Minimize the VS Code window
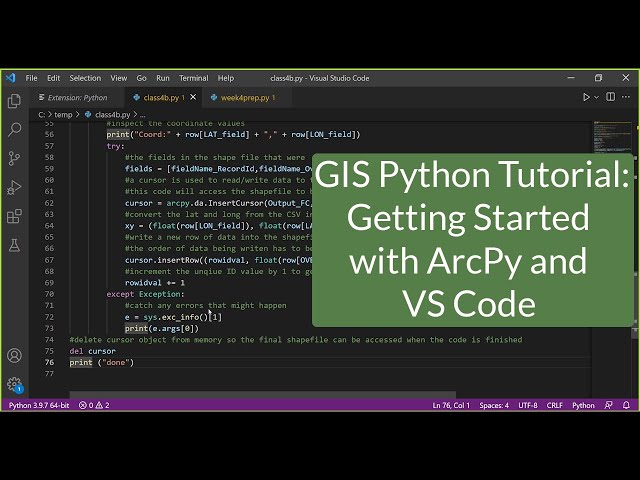The height and width of the screenshot is (480, 640). pos(571,78)
